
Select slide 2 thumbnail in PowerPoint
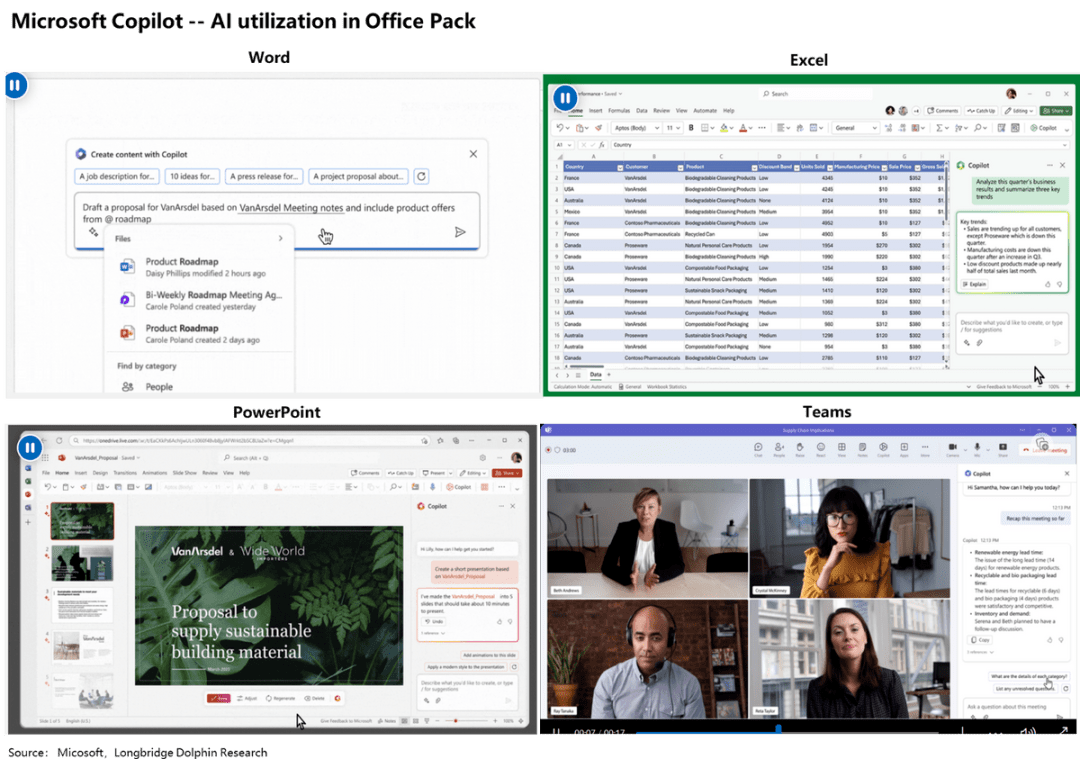tap(82, 563)
